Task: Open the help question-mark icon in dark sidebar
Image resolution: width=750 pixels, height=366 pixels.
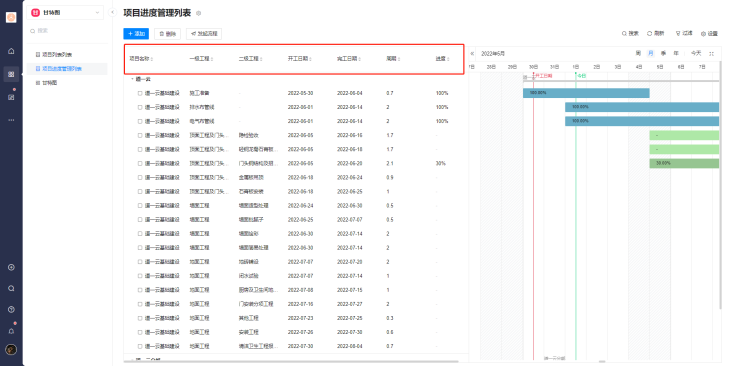Action: [x=11, y=310]
